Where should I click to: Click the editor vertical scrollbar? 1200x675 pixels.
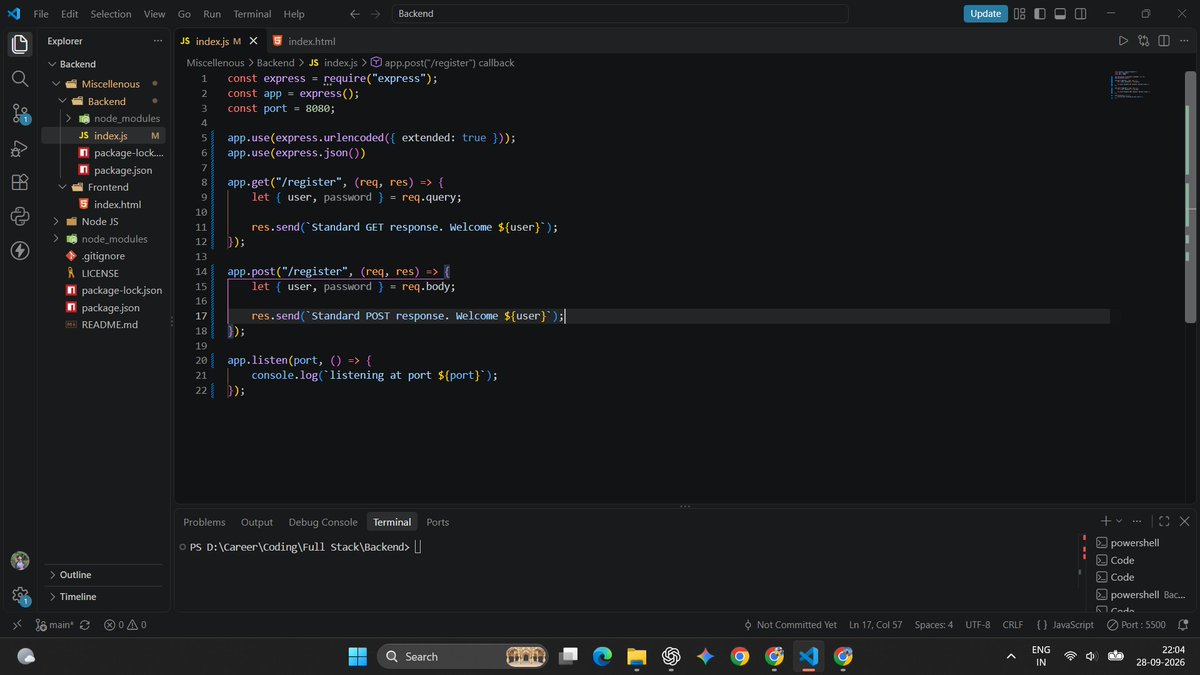[1190, 196]
